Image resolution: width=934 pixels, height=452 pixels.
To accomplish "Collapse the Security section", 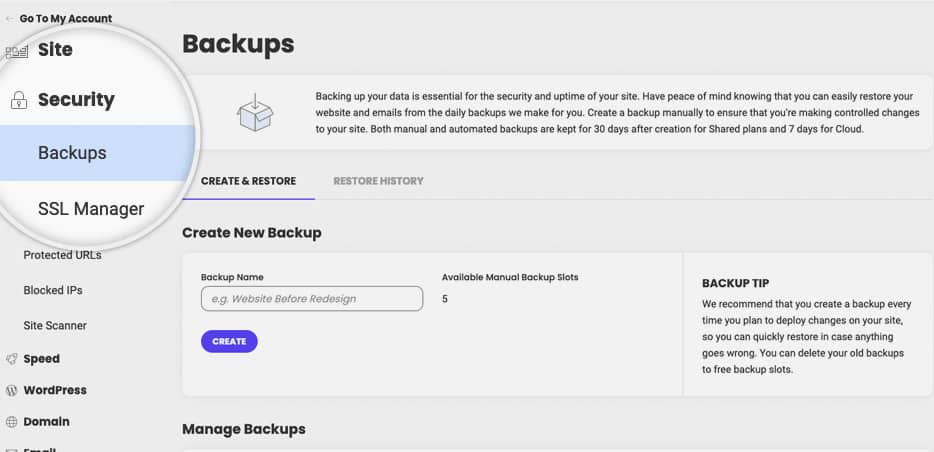I will 76,99.
